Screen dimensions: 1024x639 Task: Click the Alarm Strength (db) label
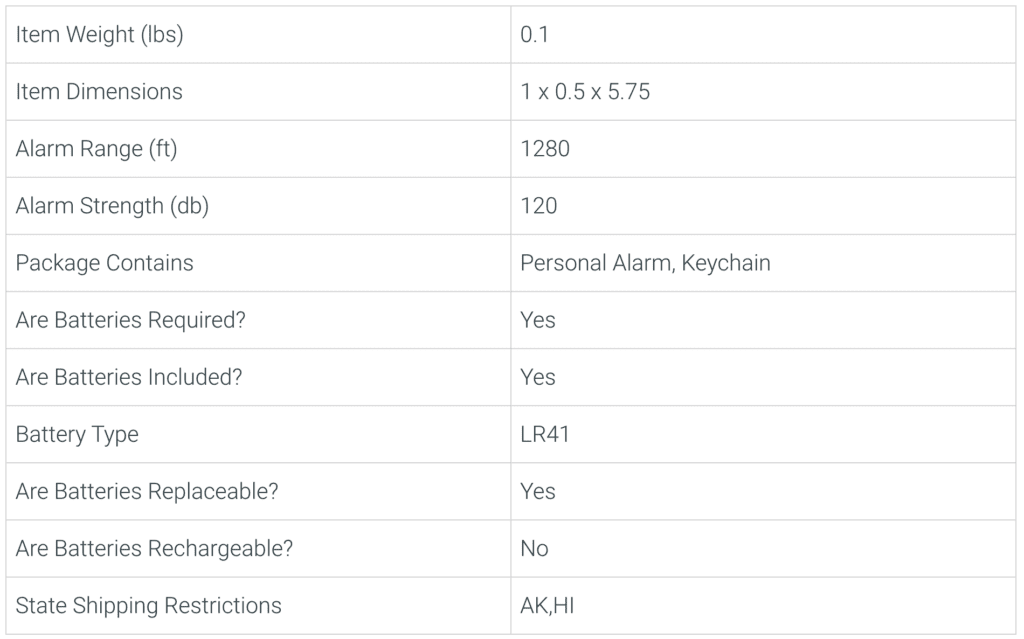pyautogui.click(x=112, y=206)
